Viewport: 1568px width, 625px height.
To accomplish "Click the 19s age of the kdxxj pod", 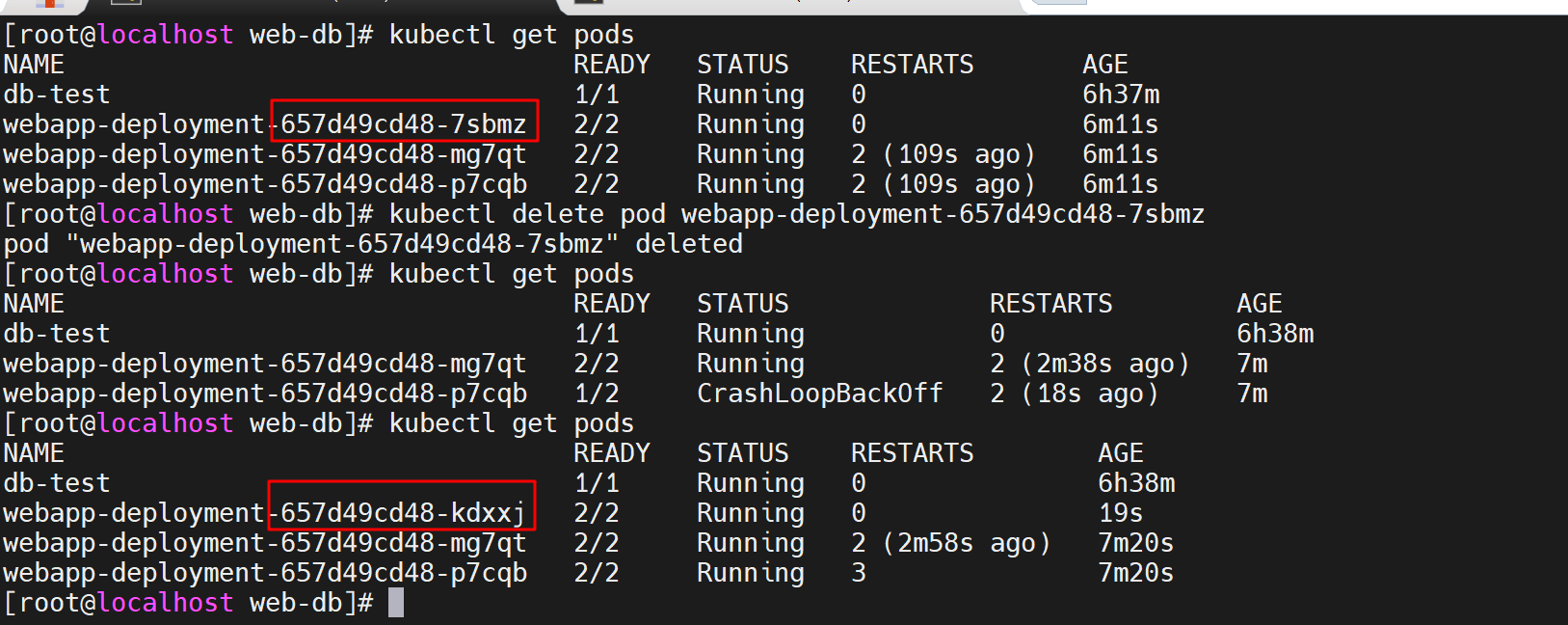I will [1120, 513].
